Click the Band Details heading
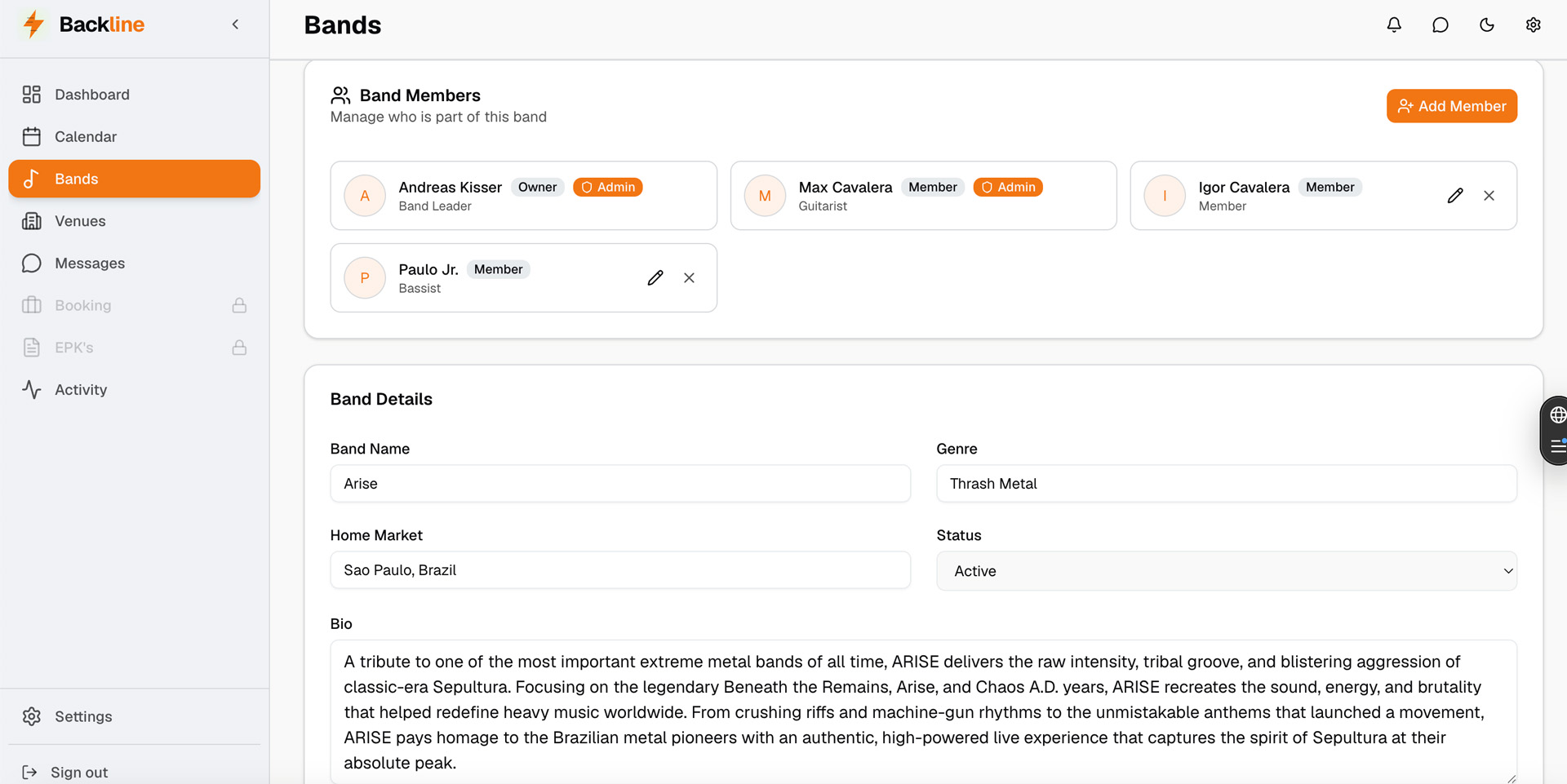 click(381, 399)
